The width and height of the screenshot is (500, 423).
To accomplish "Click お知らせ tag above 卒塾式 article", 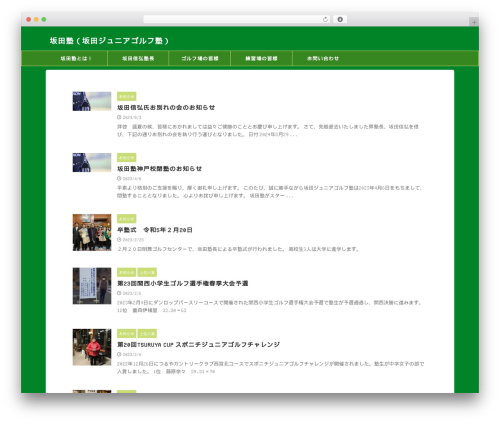I will (x=126, y=219).
